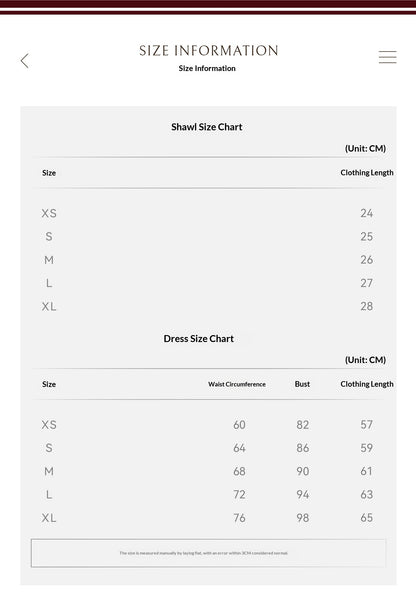
Task: Click the dress chart Clothing Length header
Action: (x=367, y=384)
